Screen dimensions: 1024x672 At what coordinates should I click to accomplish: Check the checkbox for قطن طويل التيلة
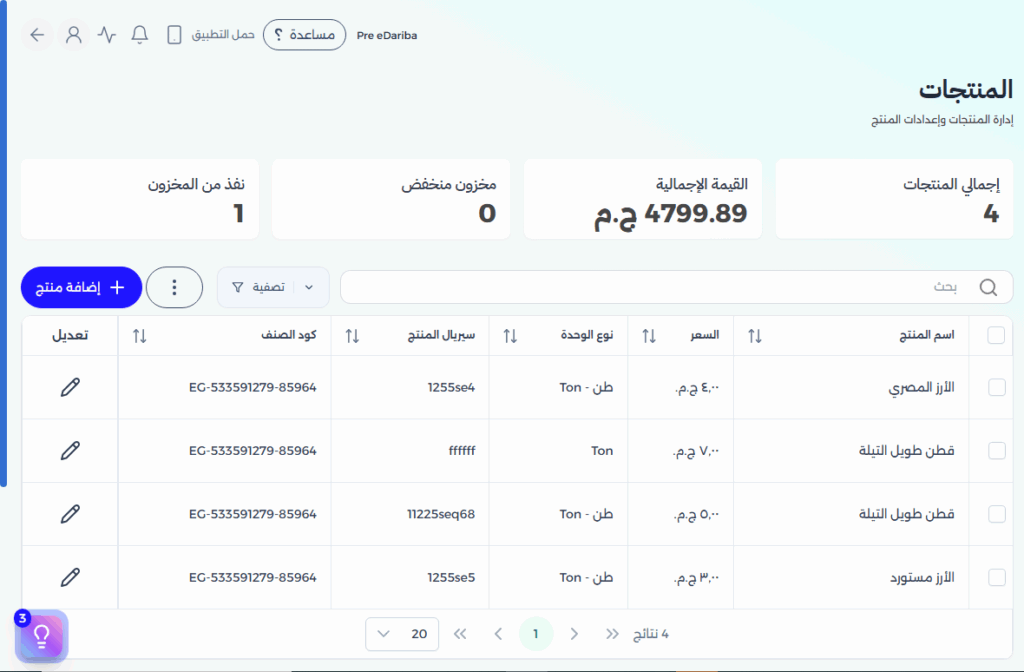995,450
